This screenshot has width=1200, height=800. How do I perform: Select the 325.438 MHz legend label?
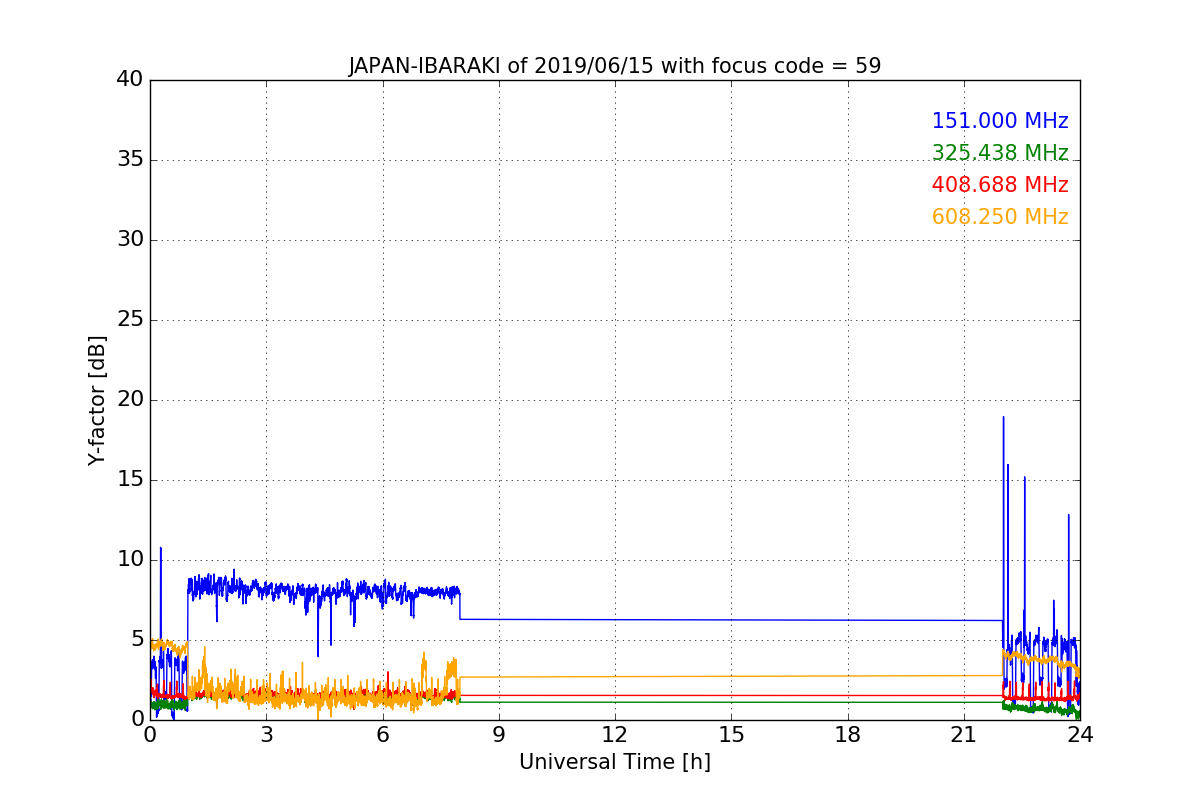click(x=1000, y=153)
